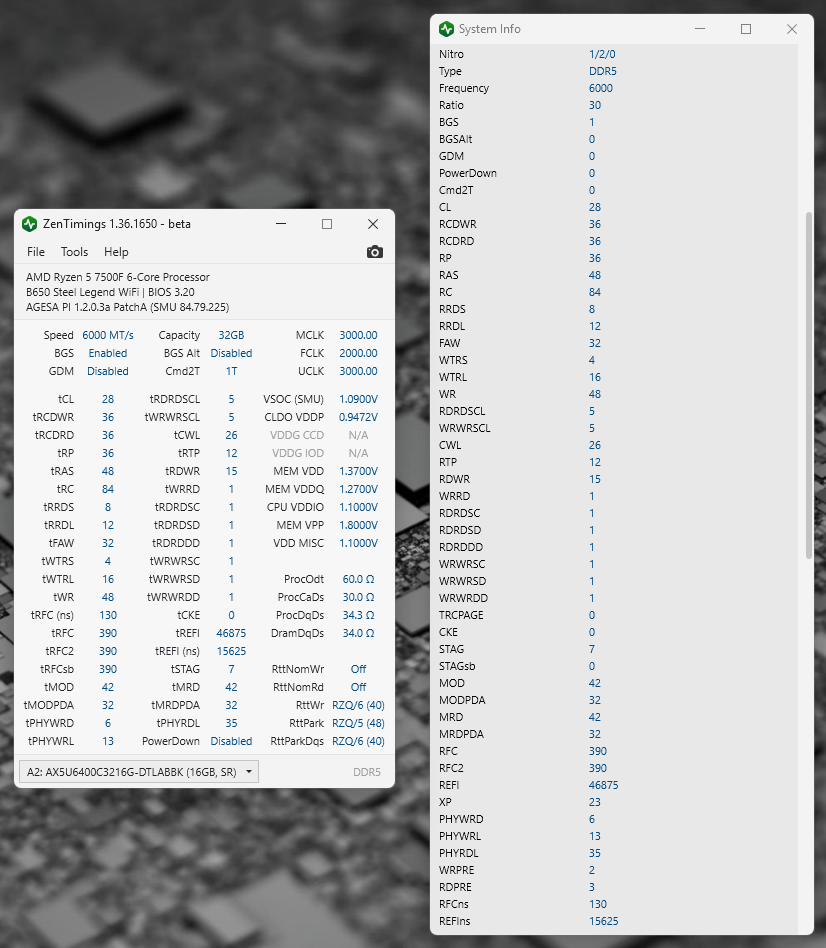Click the MEM VPP 1.8000V value
The width and height of the screenshot is (826, 948).
point(358,525)
